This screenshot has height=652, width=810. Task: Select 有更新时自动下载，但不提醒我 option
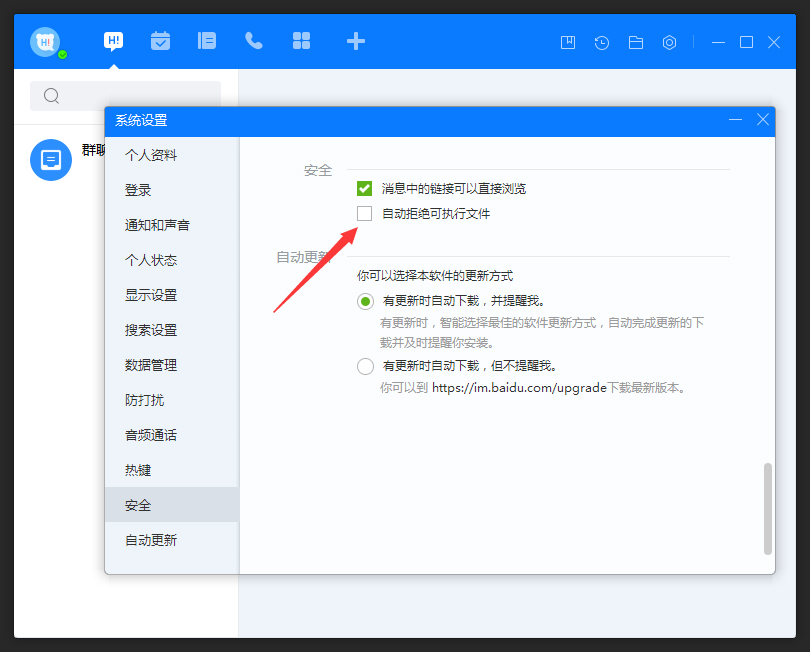pos(365,366)
